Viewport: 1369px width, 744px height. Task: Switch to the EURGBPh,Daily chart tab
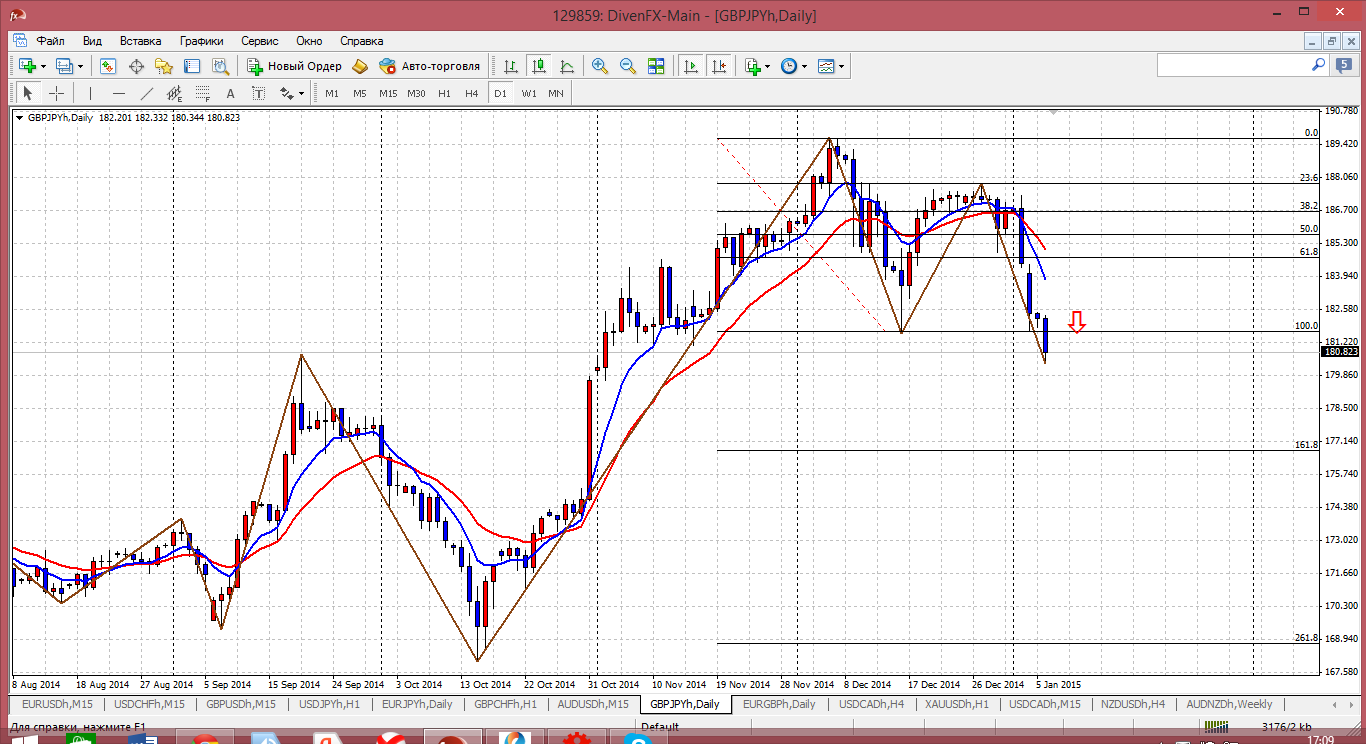click(781, 704)
